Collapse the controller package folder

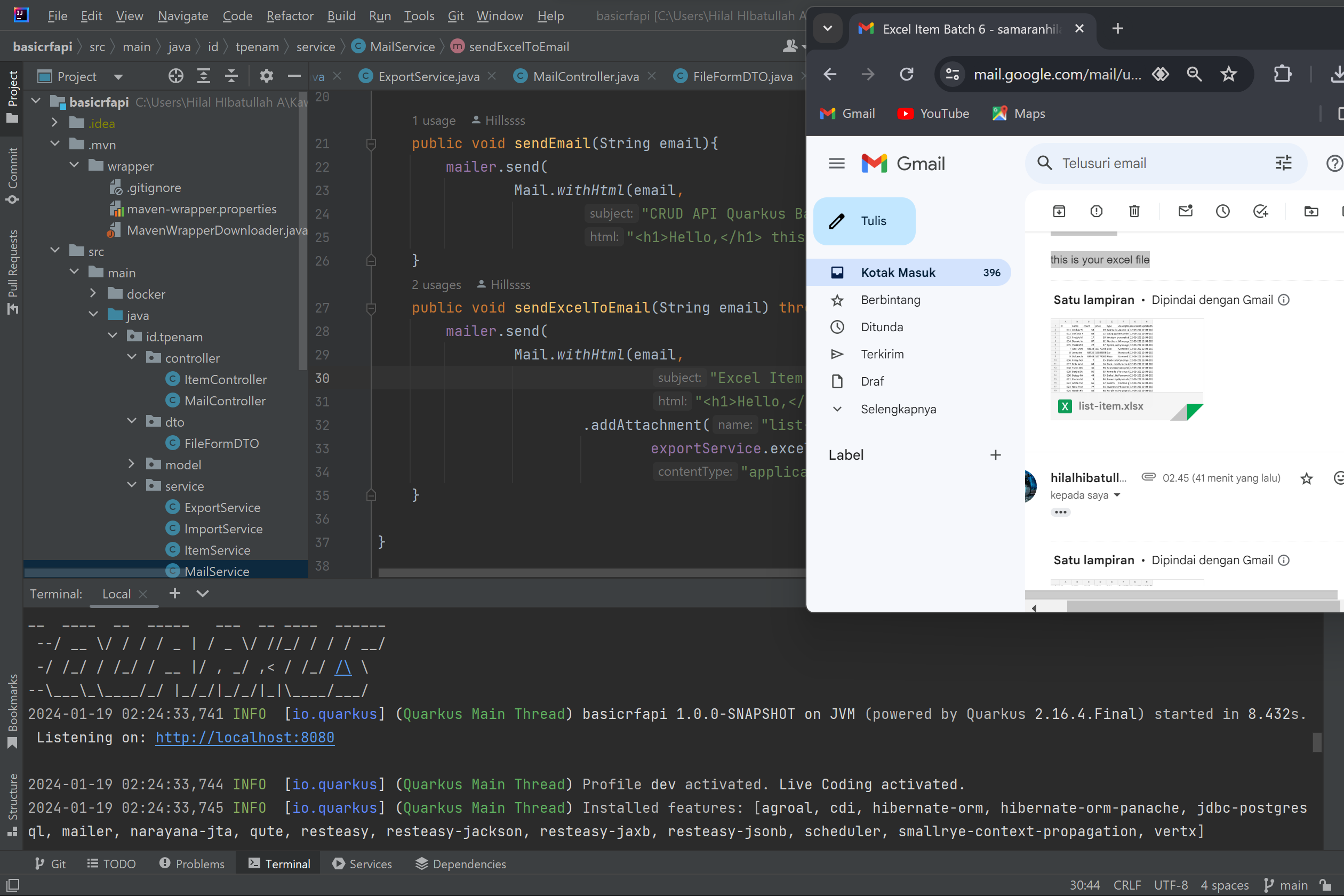(132, 358)
